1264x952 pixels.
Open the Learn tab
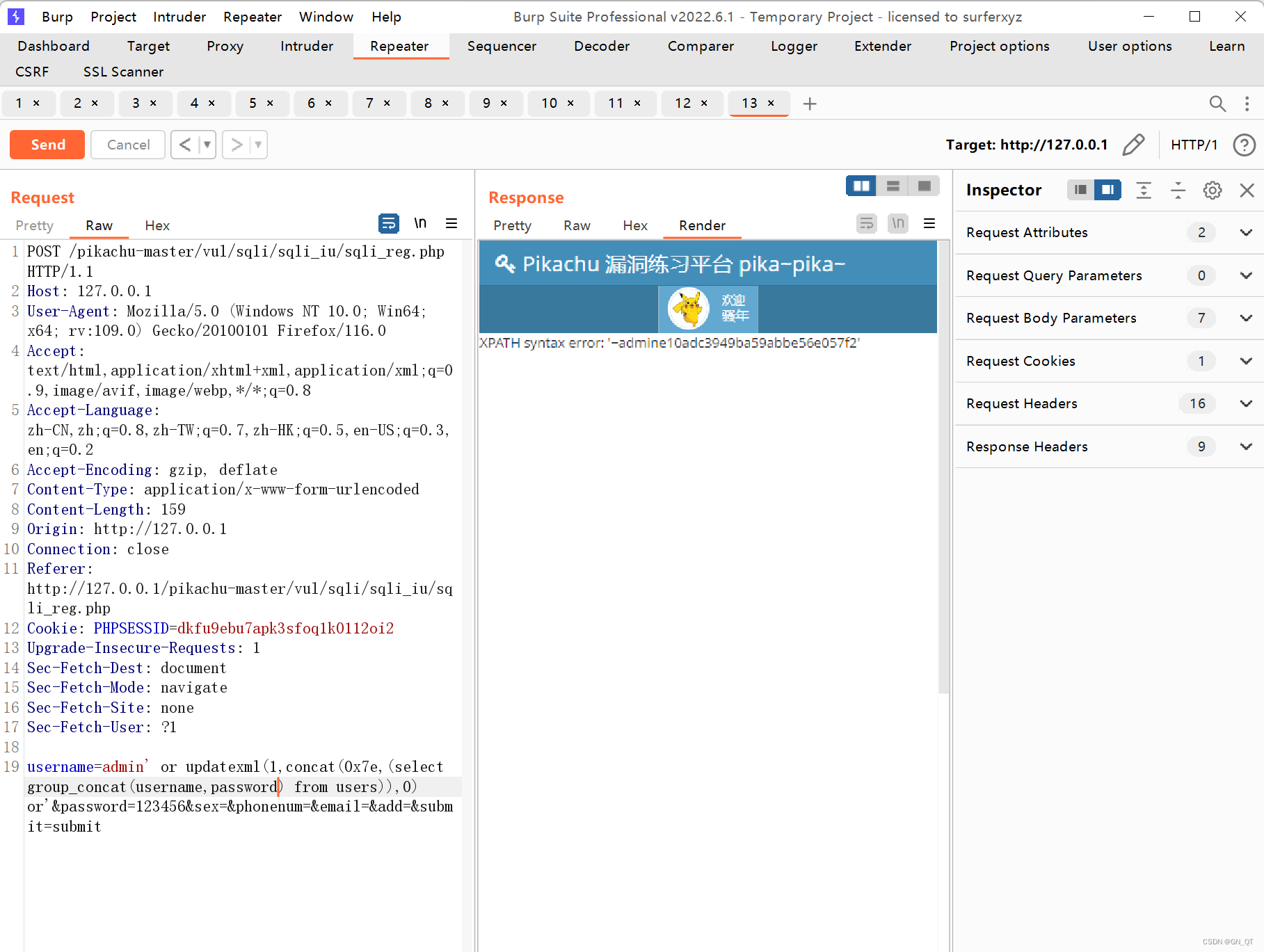[x=1226, y=46]
